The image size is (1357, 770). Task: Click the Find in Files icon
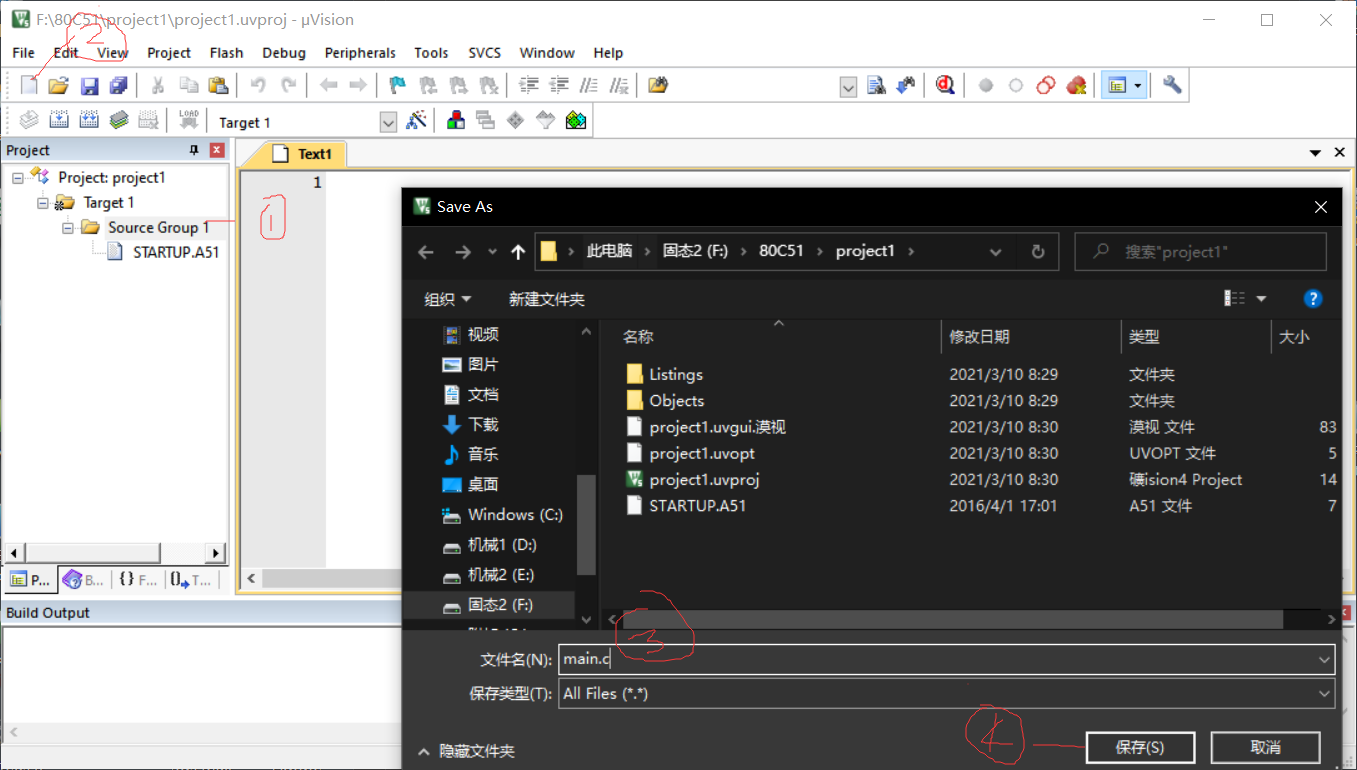coord(877,86)
